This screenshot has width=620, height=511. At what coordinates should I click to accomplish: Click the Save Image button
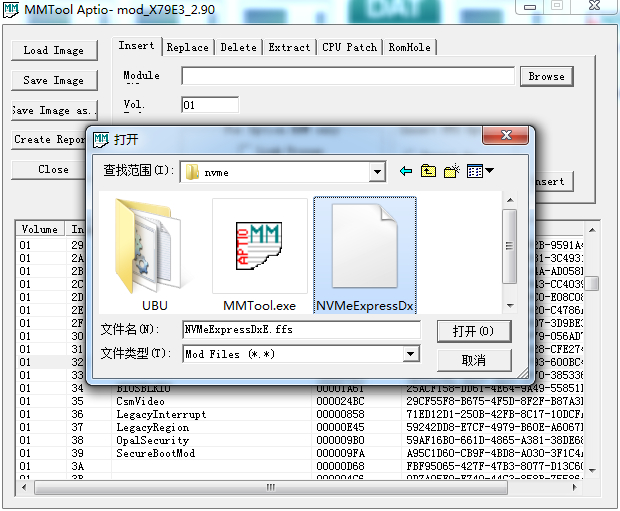click(54, 80)
